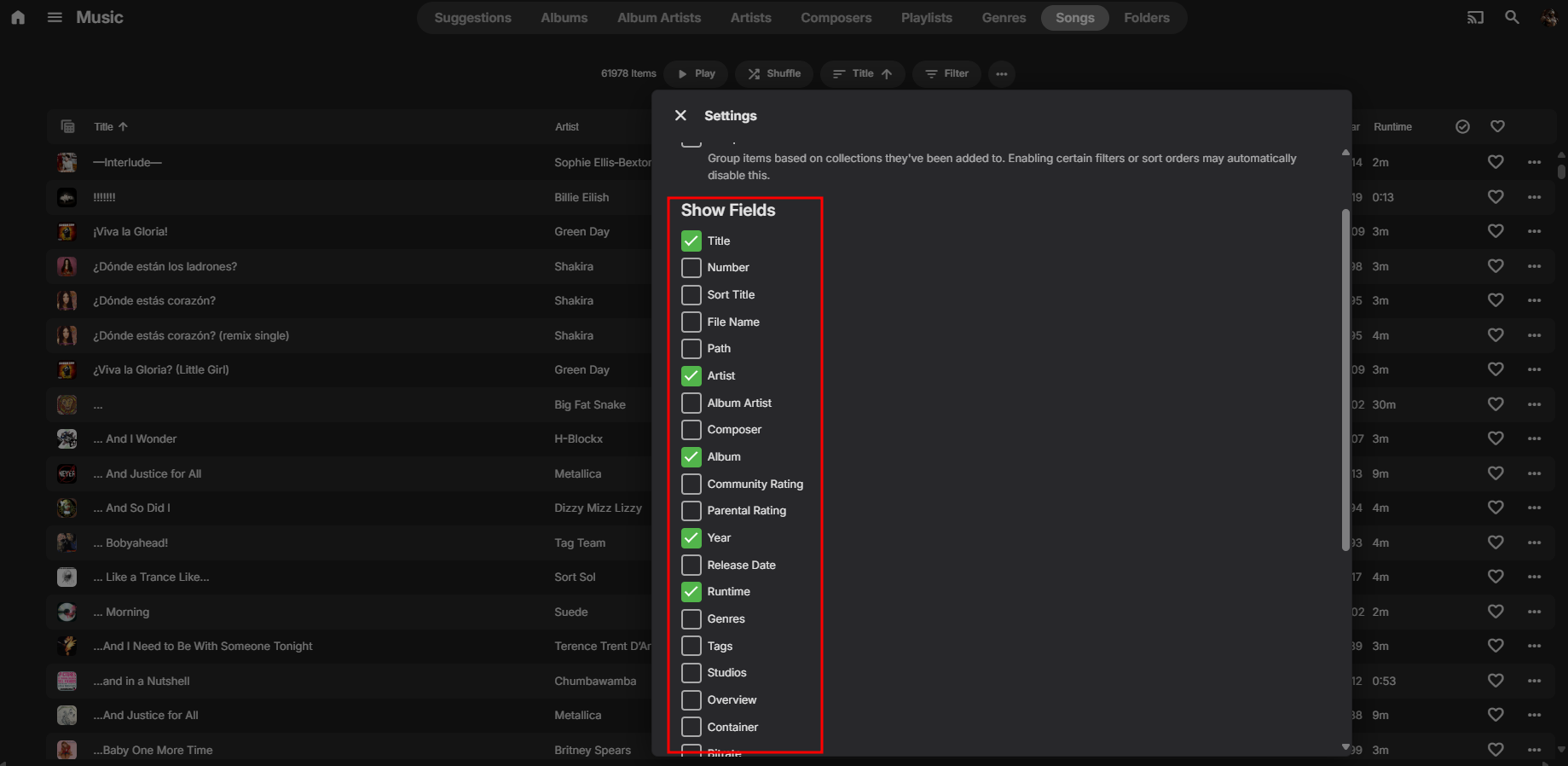Go to the Home icon
The height and width of the screenshot is (766, 1568).
tap(18, 17)
